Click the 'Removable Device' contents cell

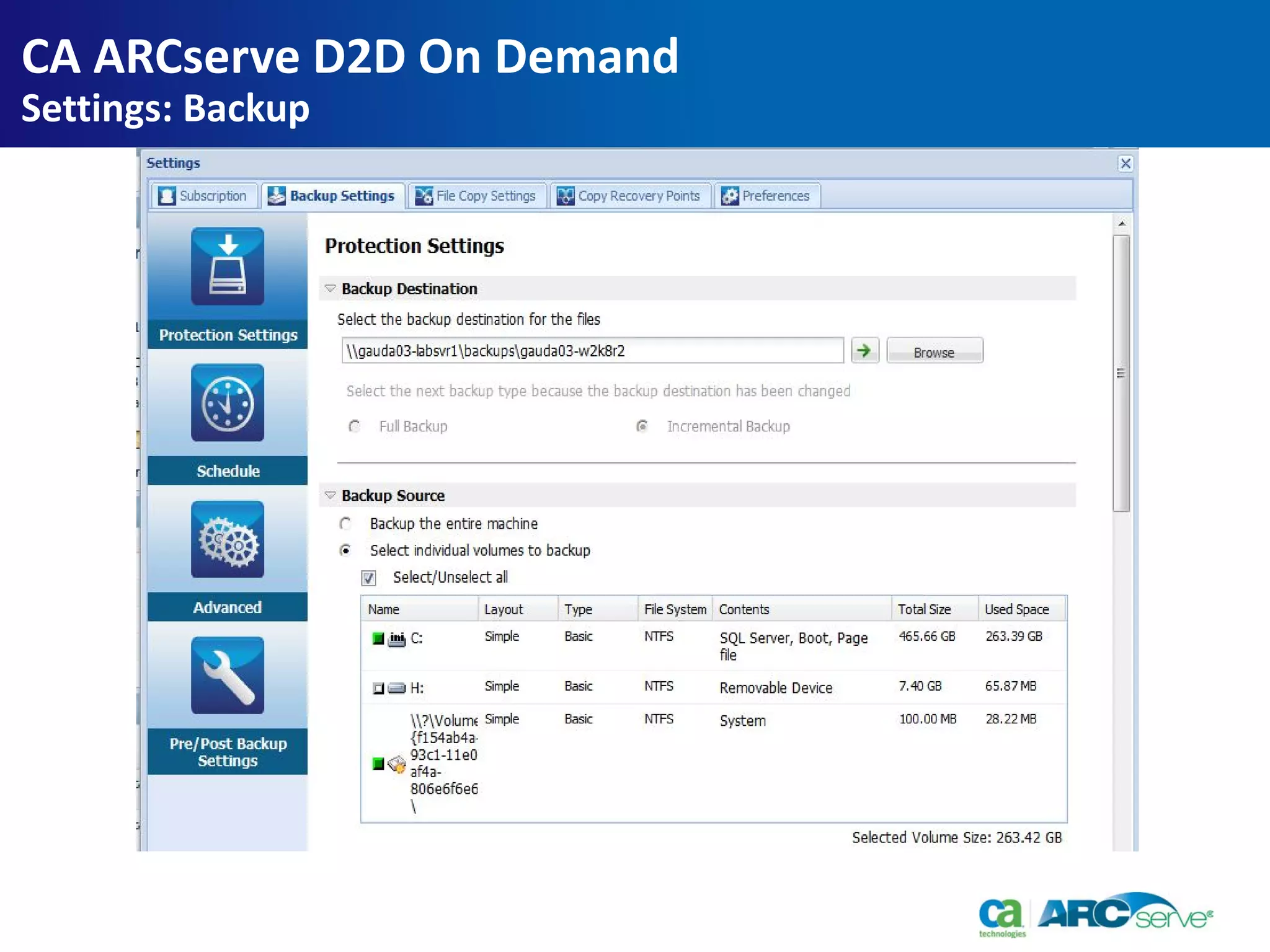tap(776, 688)
